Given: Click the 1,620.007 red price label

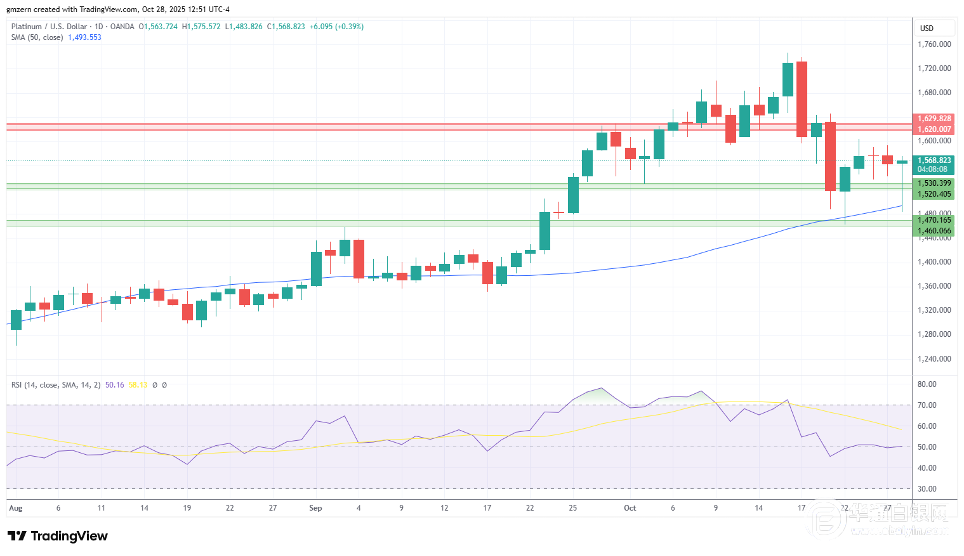Looking at the screenshot, I should 935,129.
